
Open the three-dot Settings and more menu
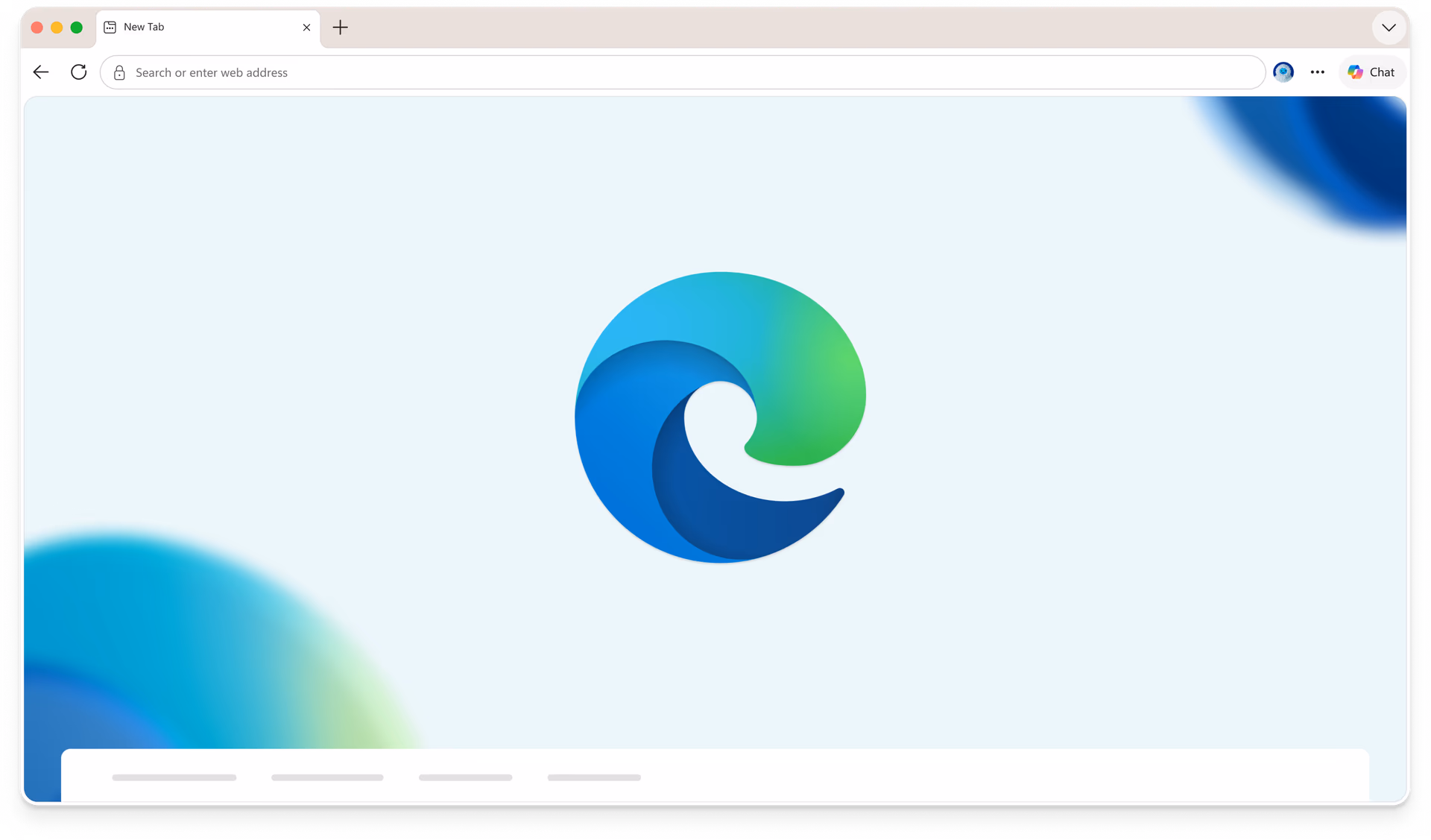(1318, 72)
